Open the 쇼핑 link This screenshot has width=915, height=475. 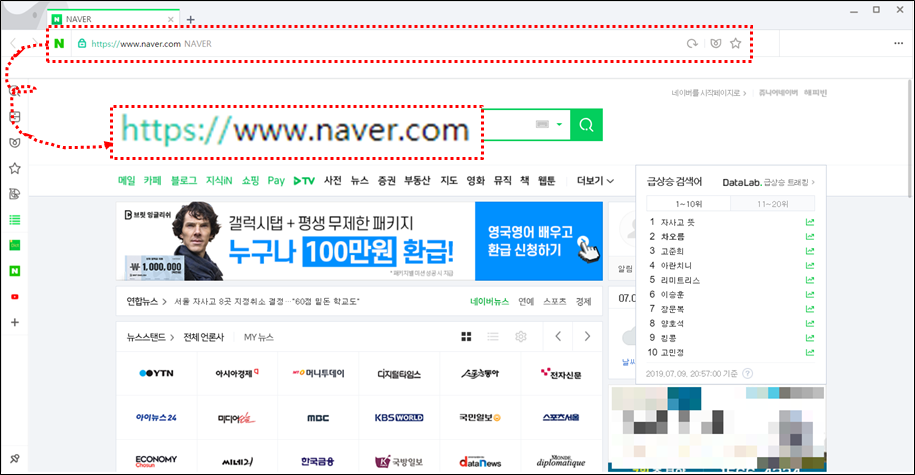click(250, 181)
